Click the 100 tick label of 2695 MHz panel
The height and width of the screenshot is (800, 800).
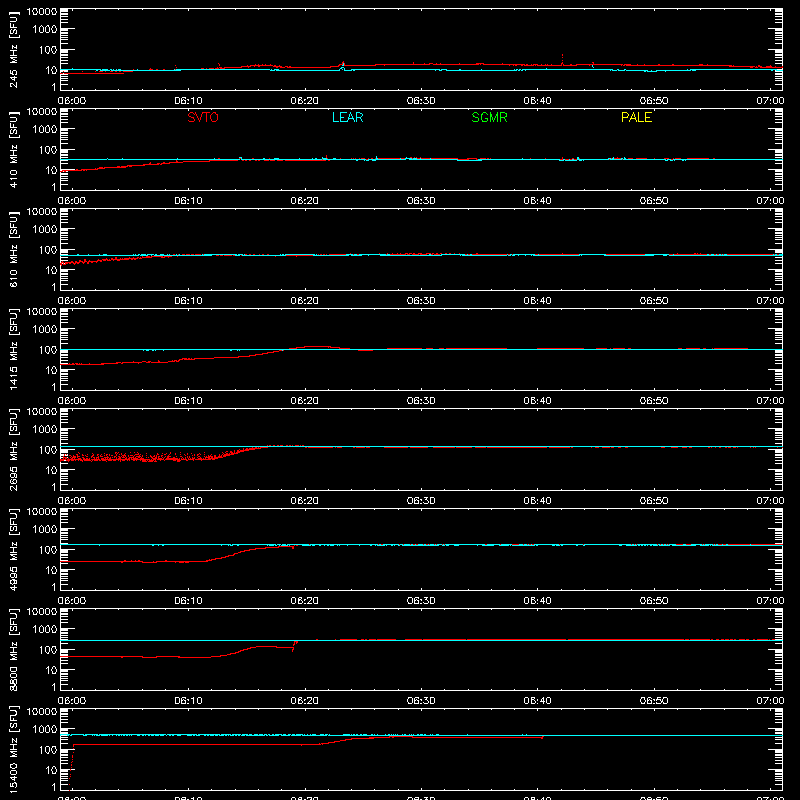(48, 449)
